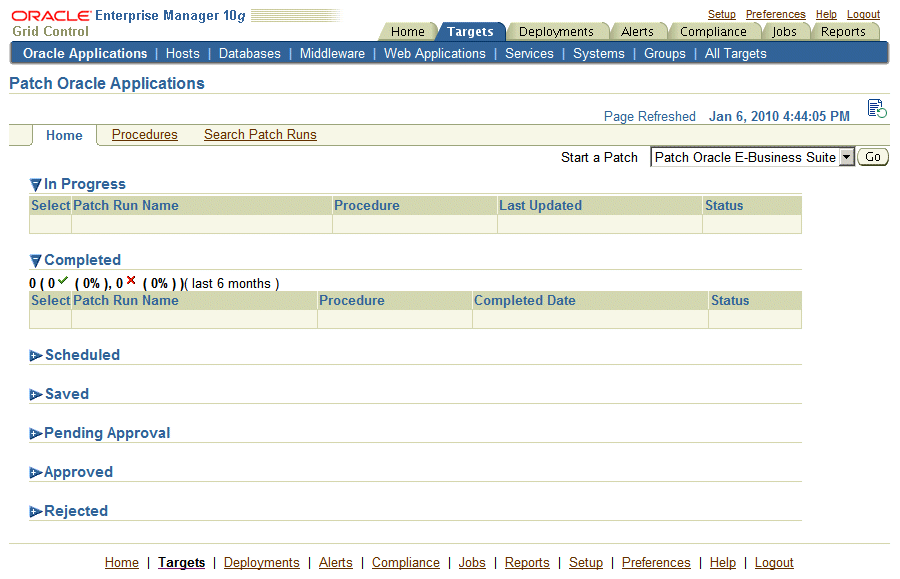Click the footer Home link

122,562
